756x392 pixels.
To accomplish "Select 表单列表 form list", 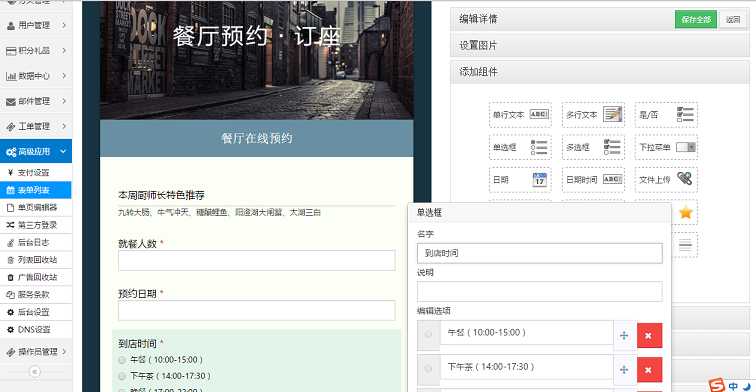I will (36, 190).
